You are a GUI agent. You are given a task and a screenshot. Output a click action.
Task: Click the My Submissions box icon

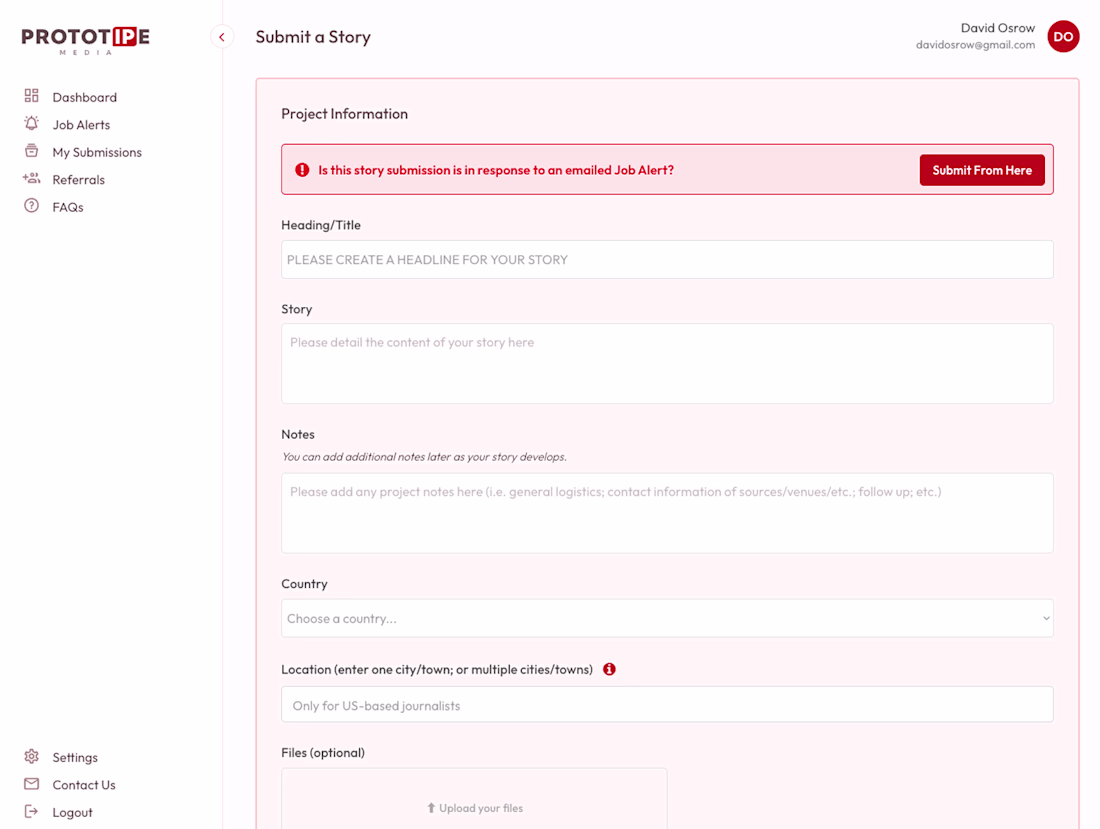coord(32,151)
